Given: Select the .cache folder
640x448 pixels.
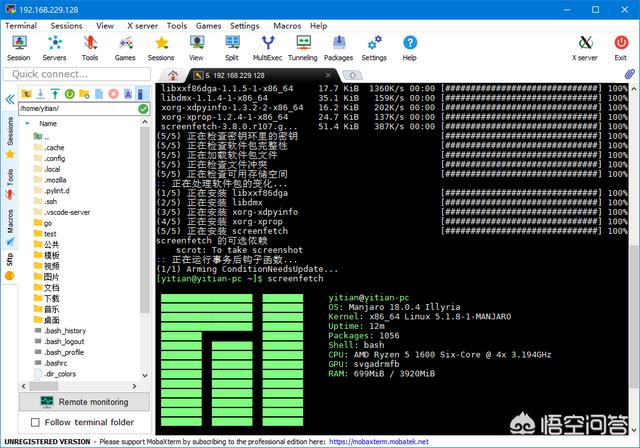Looking at the screenshot, I should [49, 147].
